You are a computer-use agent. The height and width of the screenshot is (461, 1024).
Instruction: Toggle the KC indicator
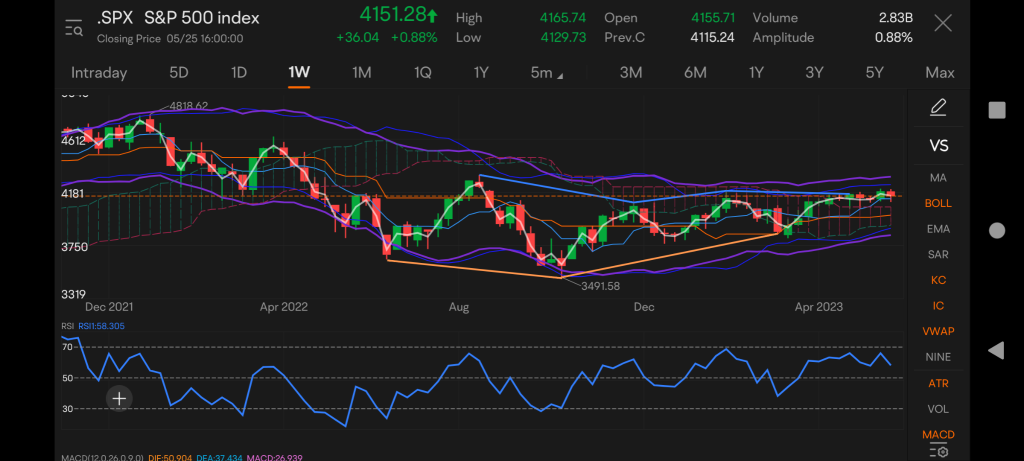pos(938,280)
